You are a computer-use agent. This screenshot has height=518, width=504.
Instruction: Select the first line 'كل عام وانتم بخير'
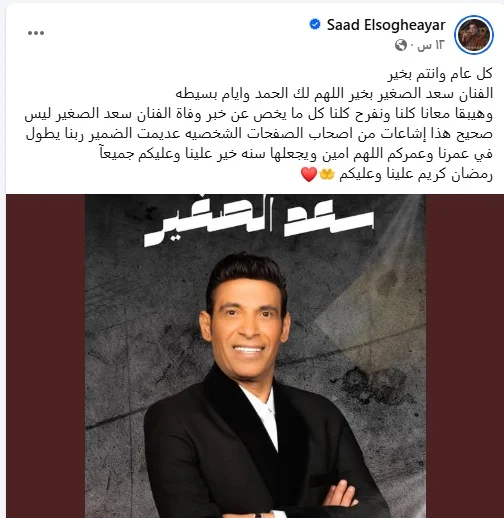coord(440,74)
